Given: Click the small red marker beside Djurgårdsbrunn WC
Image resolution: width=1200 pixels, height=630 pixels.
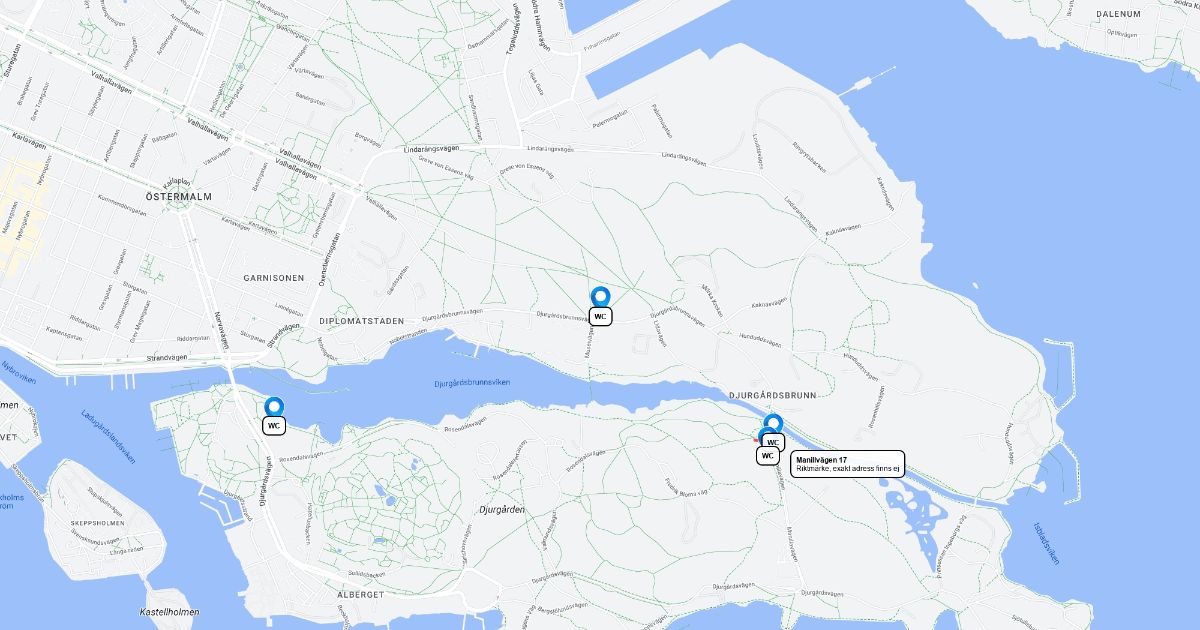Looking at the screenshot, I should pos(756,439).
